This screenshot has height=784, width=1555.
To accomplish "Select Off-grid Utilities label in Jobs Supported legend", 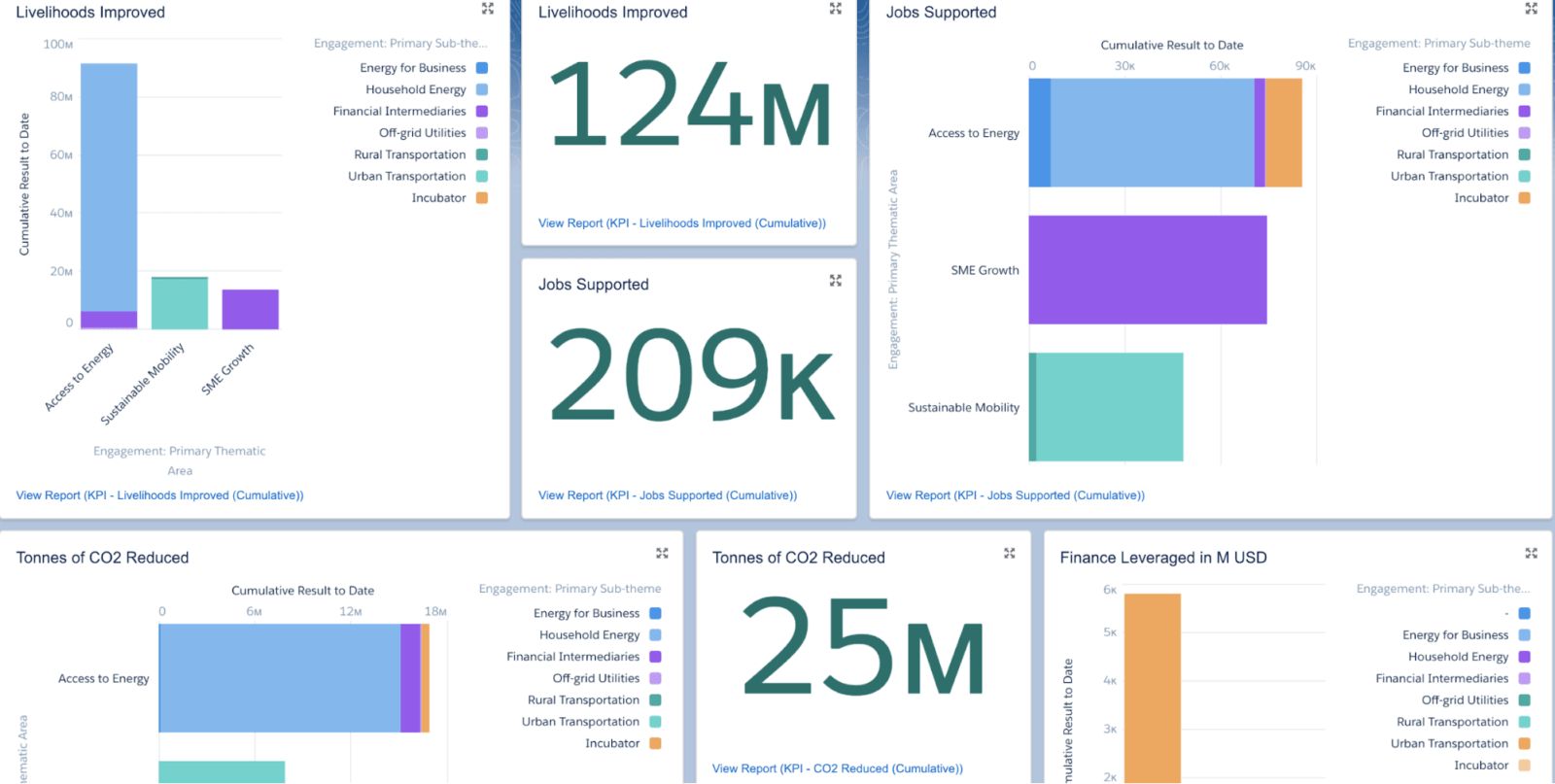I will click(1465, 133).
